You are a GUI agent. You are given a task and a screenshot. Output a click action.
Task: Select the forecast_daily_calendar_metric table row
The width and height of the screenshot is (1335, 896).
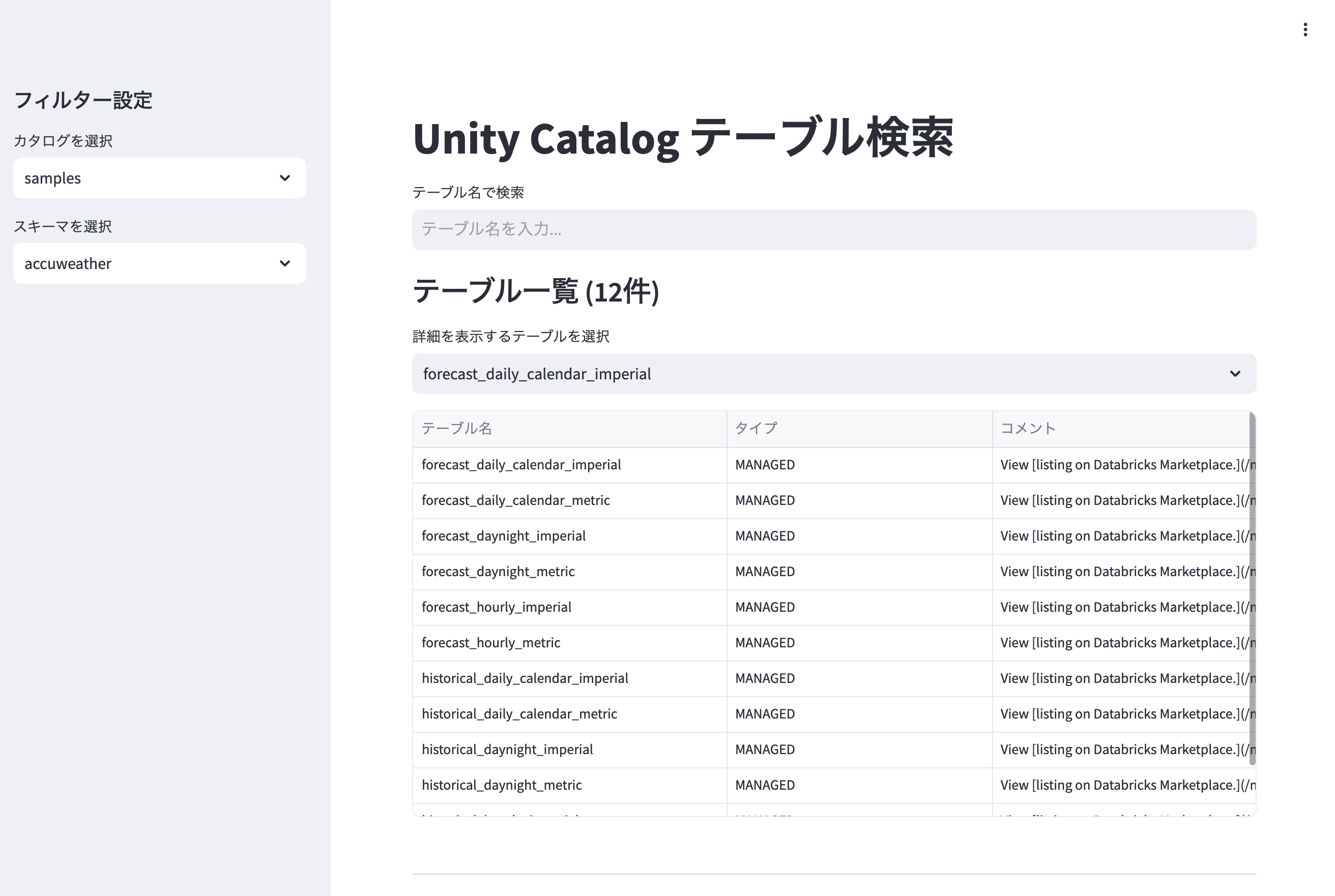point(515,500)
